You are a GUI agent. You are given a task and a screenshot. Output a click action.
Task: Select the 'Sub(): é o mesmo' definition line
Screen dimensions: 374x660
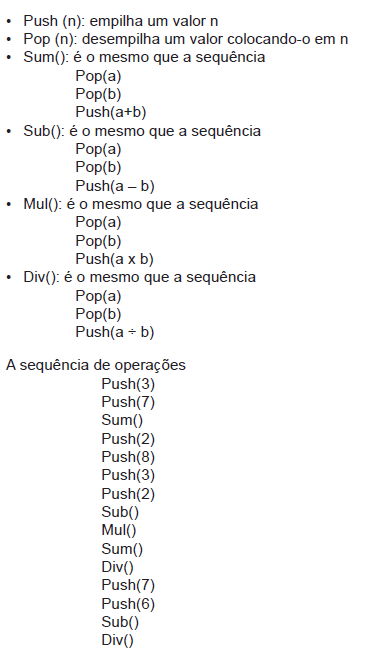pyautogui.click(x=142, y=131)
